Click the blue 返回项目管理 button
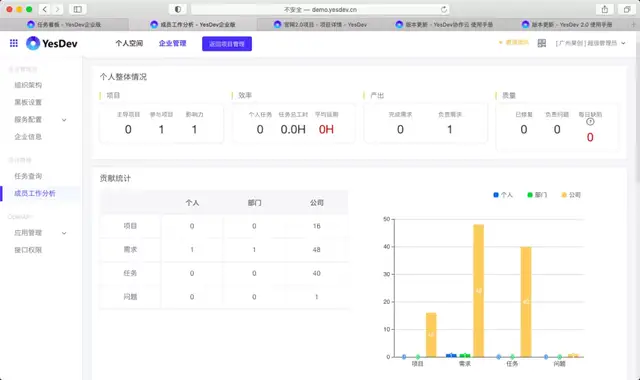 pos(227,44)
